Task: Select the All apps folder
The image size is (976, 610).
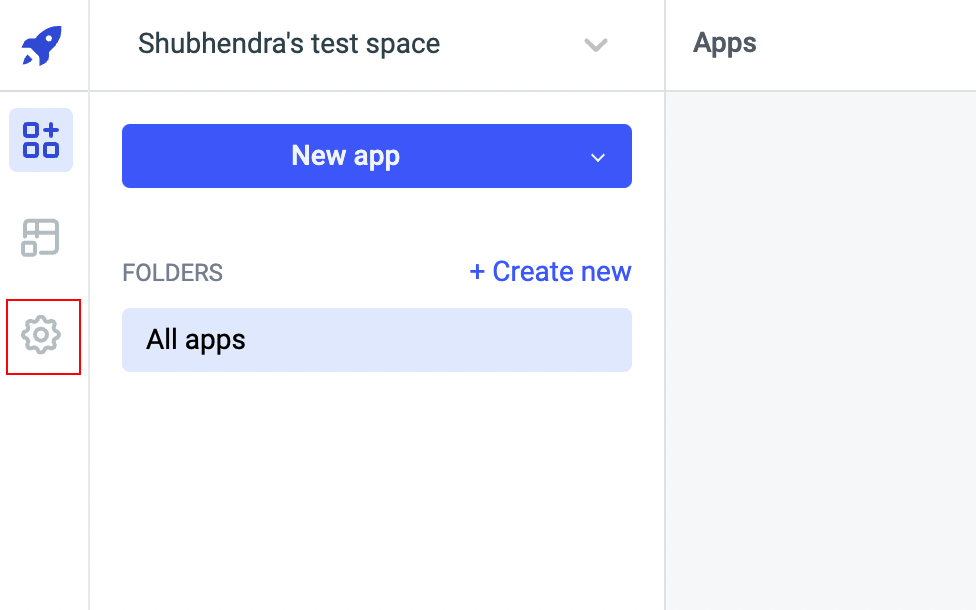Action: coord(376,340)
